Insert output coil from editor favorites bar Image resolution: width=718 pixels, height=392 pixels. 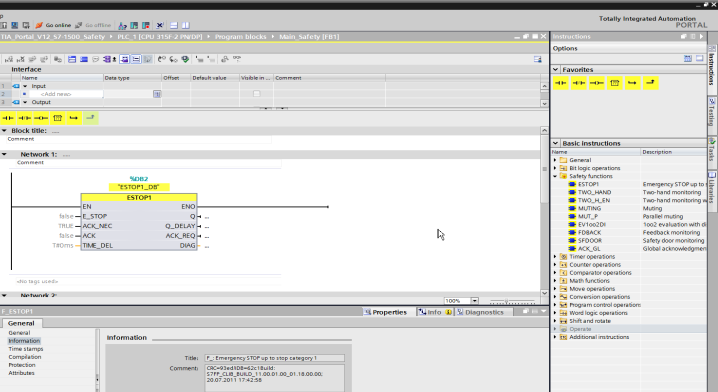point(41,118)
